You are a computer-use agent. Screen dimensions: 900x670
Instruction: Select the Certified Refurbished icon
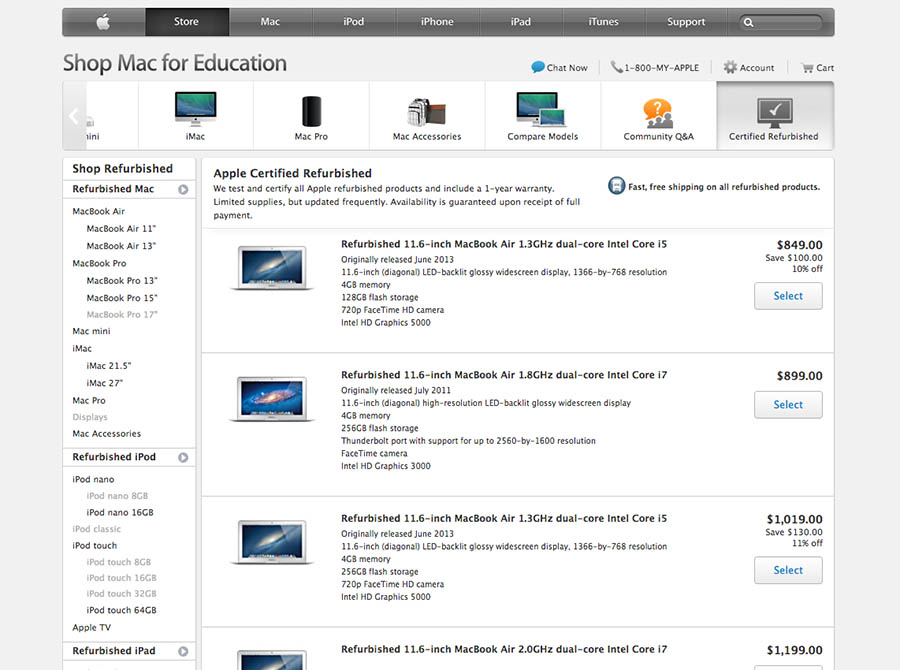pyautogui.click(x=774, y=113)
